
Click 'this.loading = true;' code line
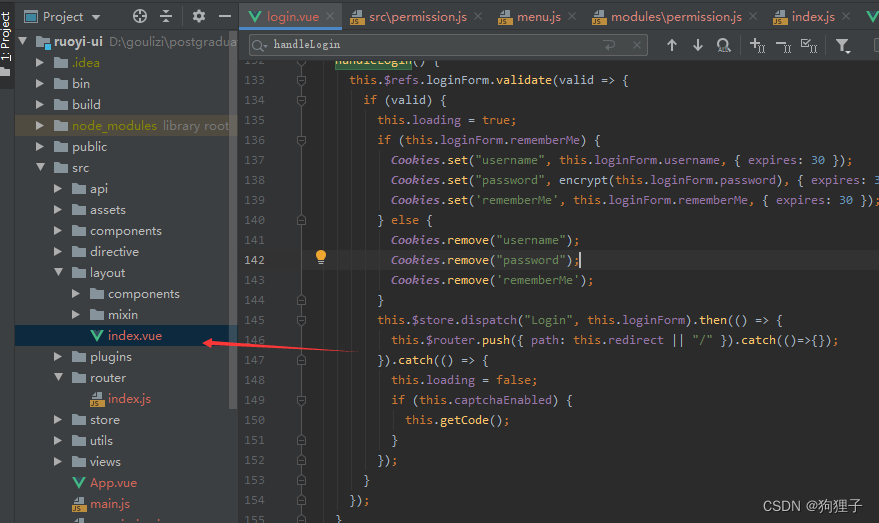tap(446, 120)
